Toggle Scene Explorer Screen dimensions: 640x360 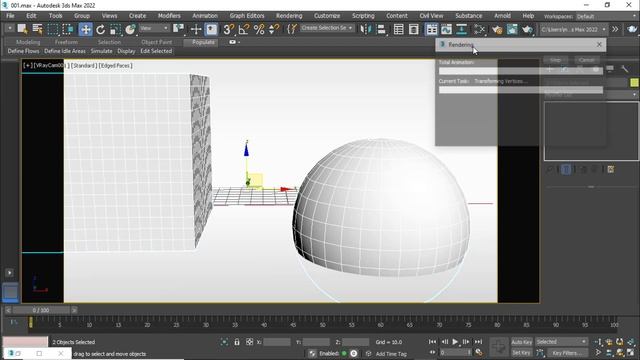(398, 29)
